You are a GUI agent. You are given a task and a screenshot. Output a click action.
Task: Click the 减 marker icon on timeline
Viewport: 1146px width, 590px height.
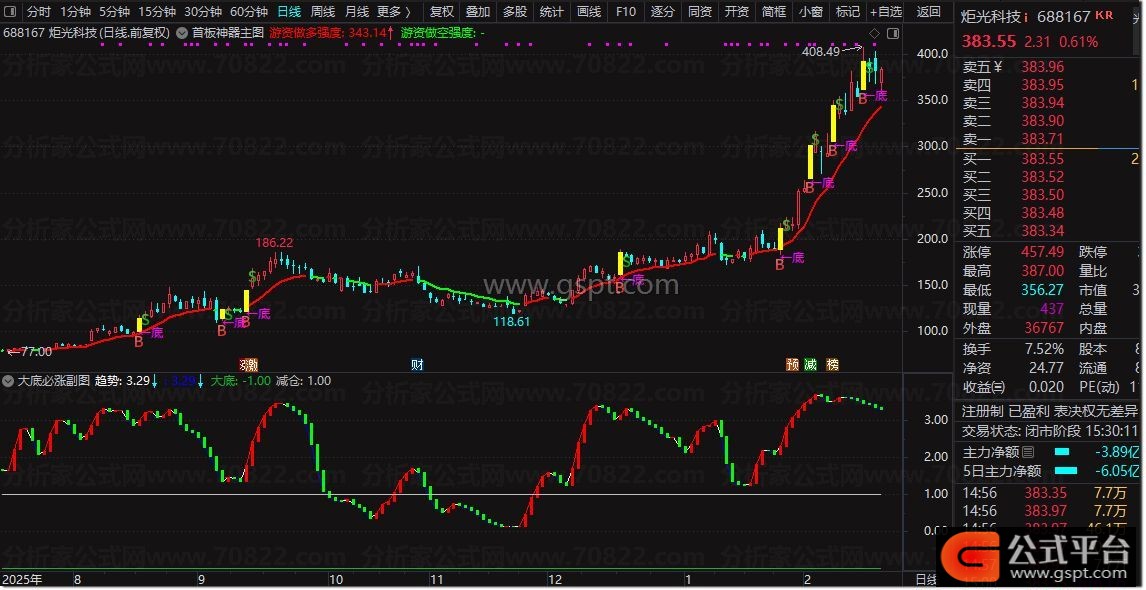coord(811,365)
